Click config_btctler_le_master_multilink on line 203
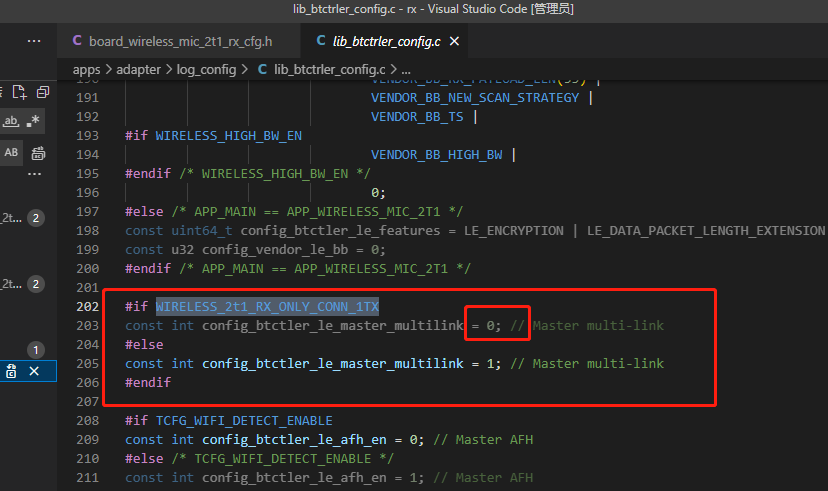828x491 pixels. point(333,326)
